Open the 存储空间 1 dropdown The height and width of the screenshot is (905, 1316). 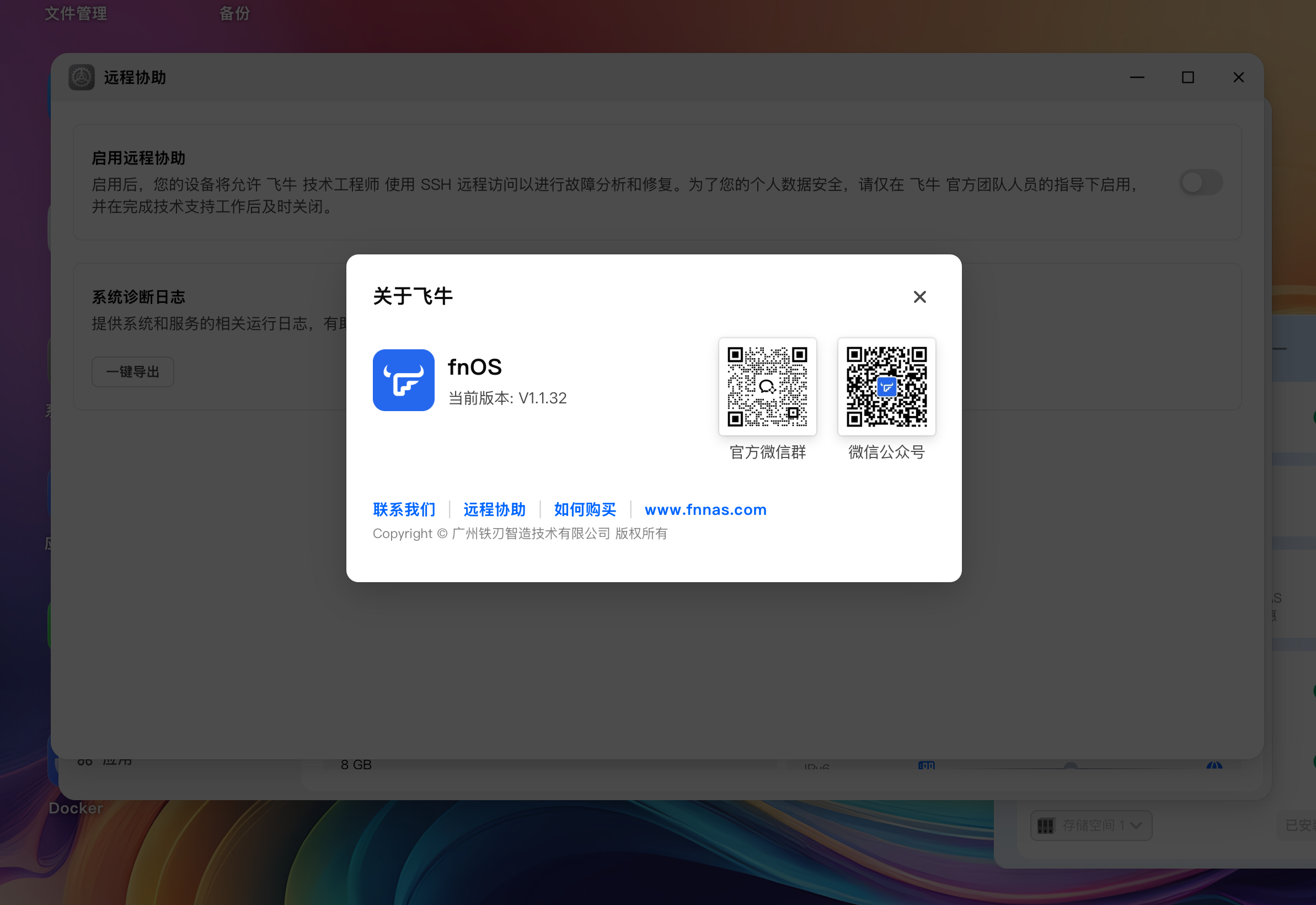tap(1091, 825)
